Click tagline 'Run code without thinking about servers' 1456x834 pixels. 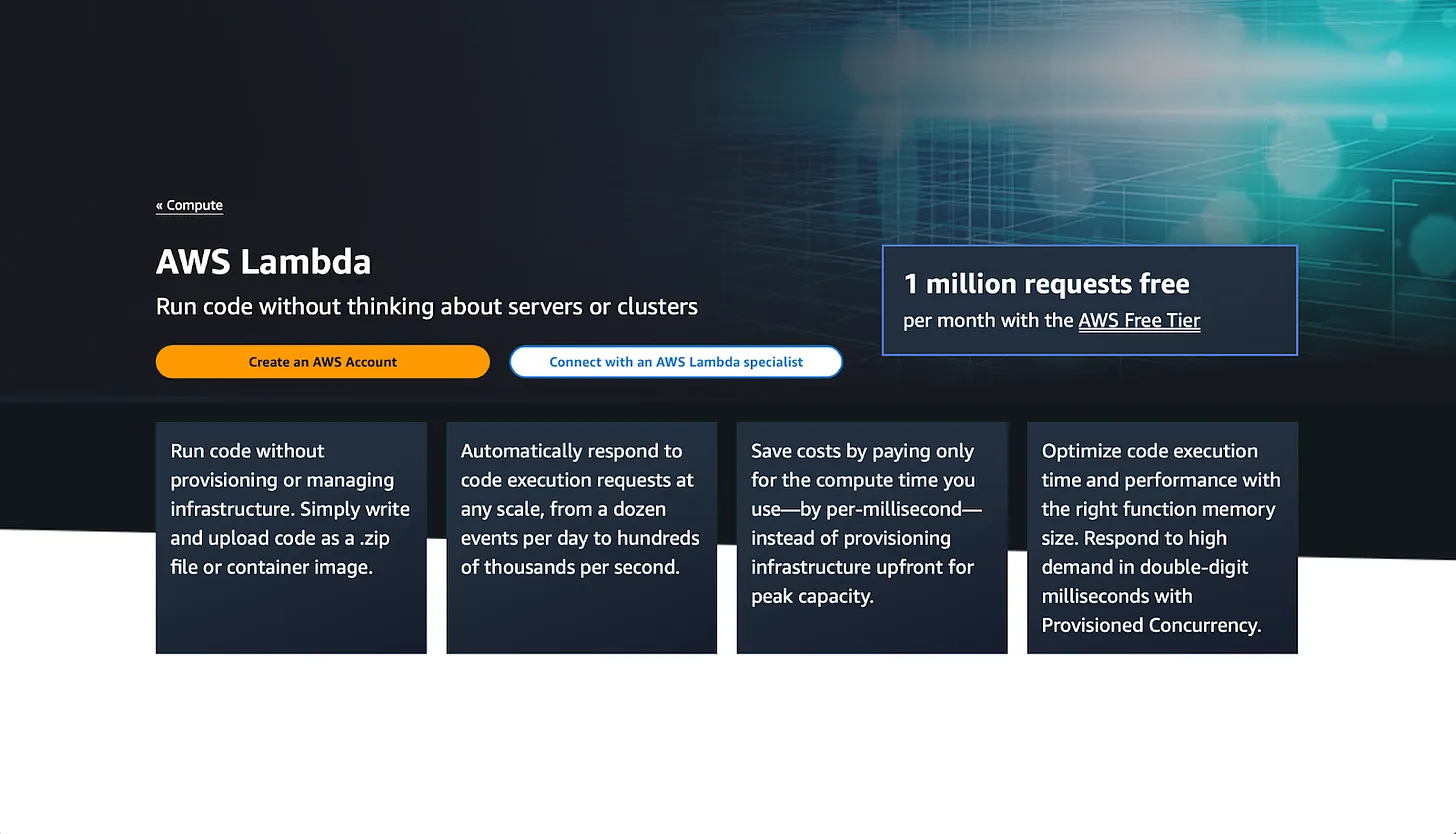[427, 306]
